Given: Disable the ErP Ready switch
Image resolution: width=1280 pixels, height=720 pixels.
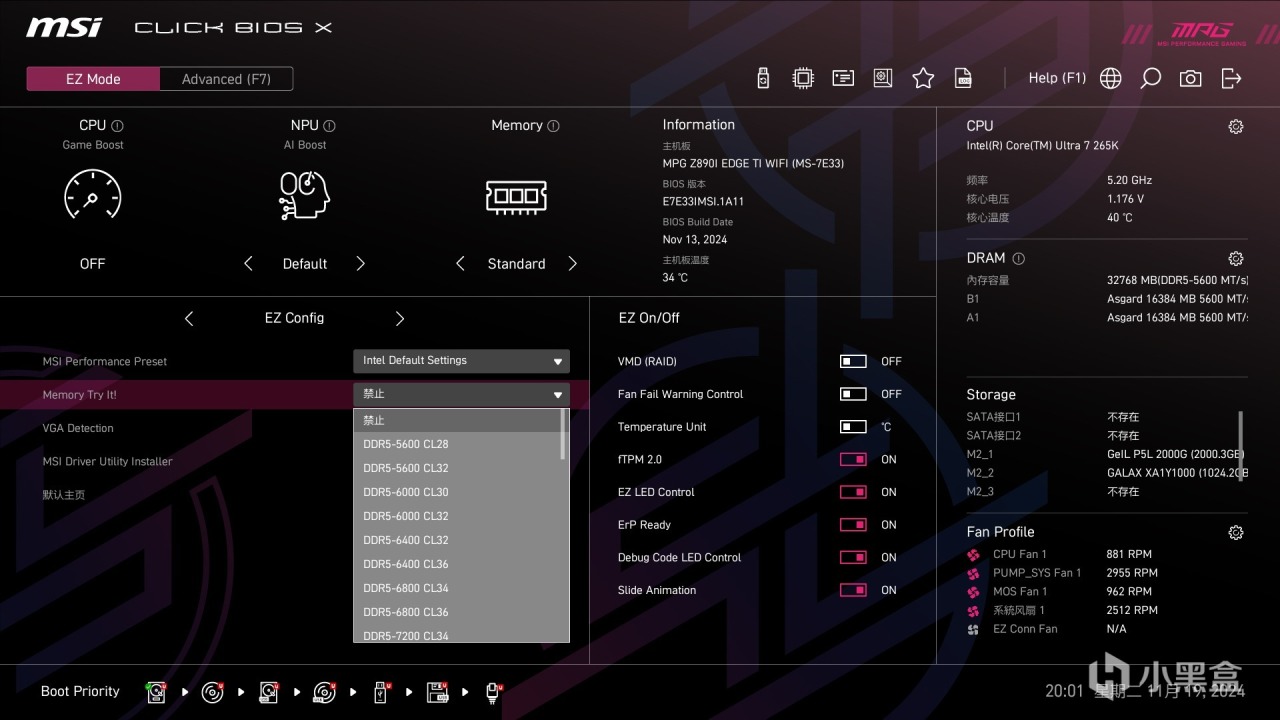Looking at the screenshot, I should click(853, 525).
